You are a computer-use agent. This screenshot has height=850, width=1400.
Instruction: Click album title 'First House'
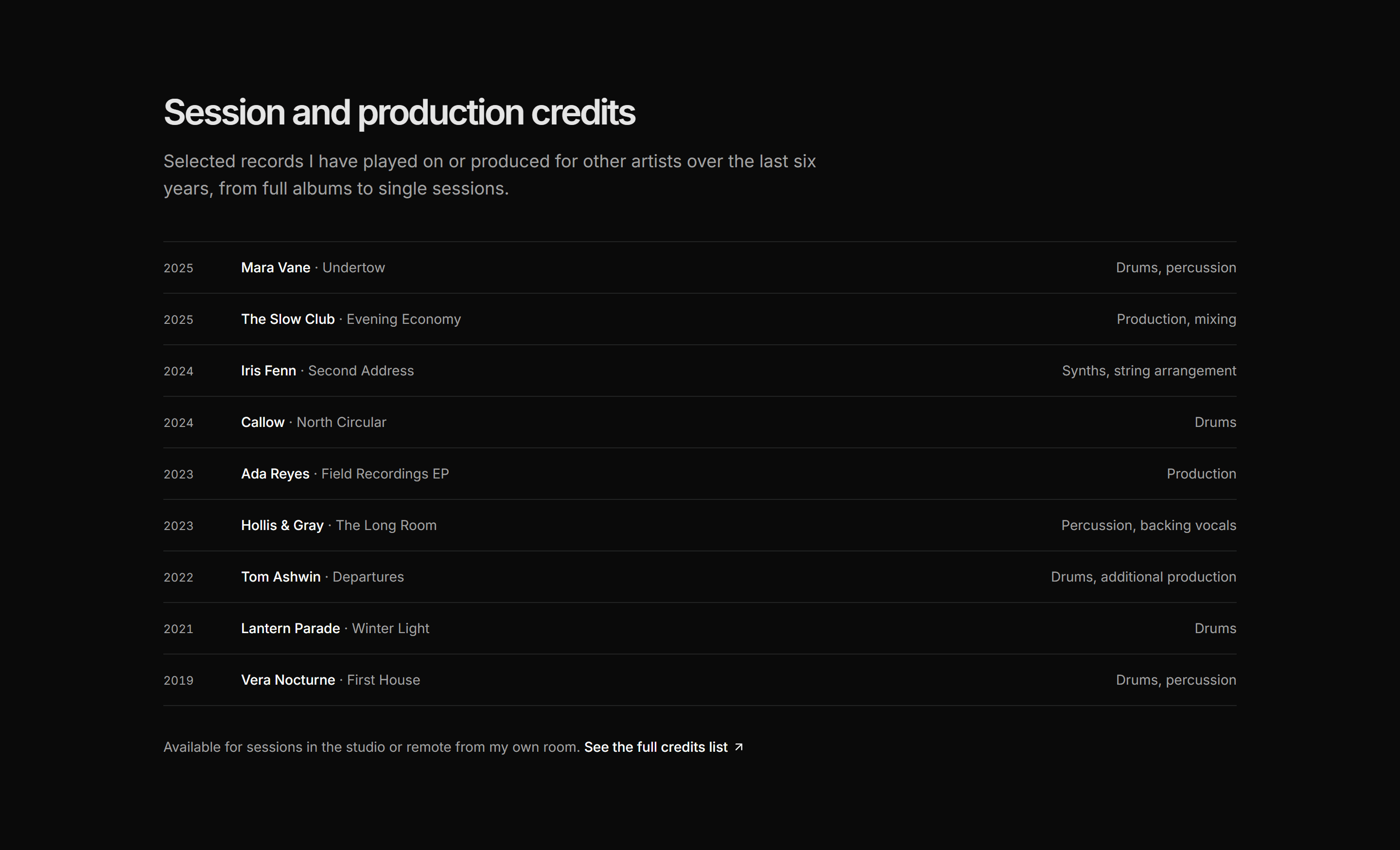click(384, 680)
